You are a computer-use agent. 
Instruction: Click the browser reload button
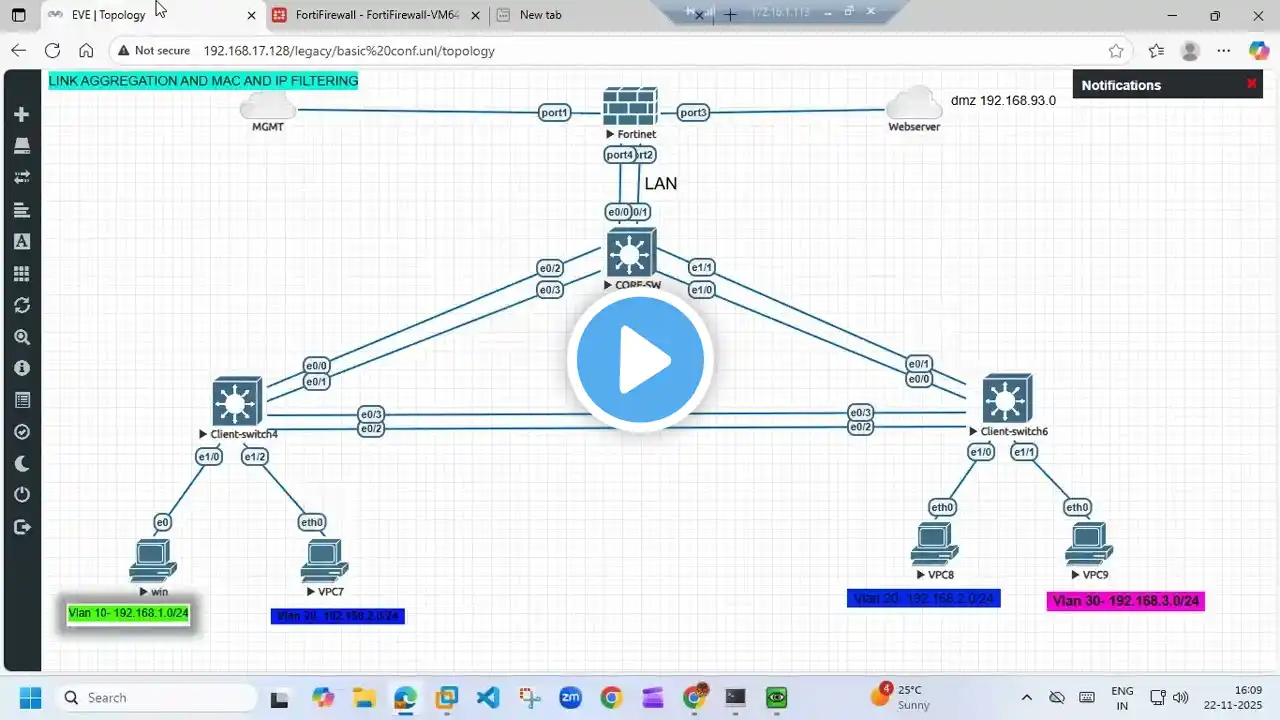(x=52, y=50)
